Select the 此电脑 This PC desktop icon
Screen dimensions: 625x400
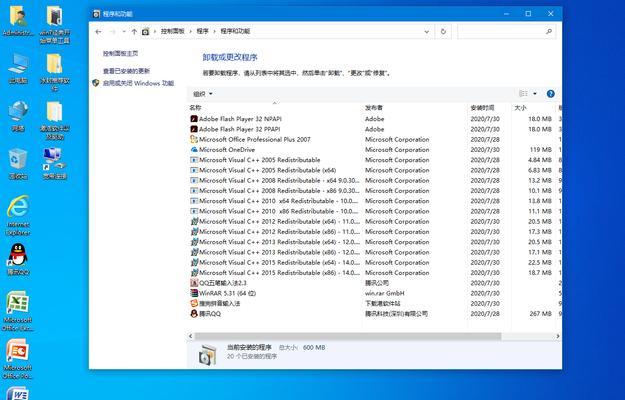click(18, 68)
